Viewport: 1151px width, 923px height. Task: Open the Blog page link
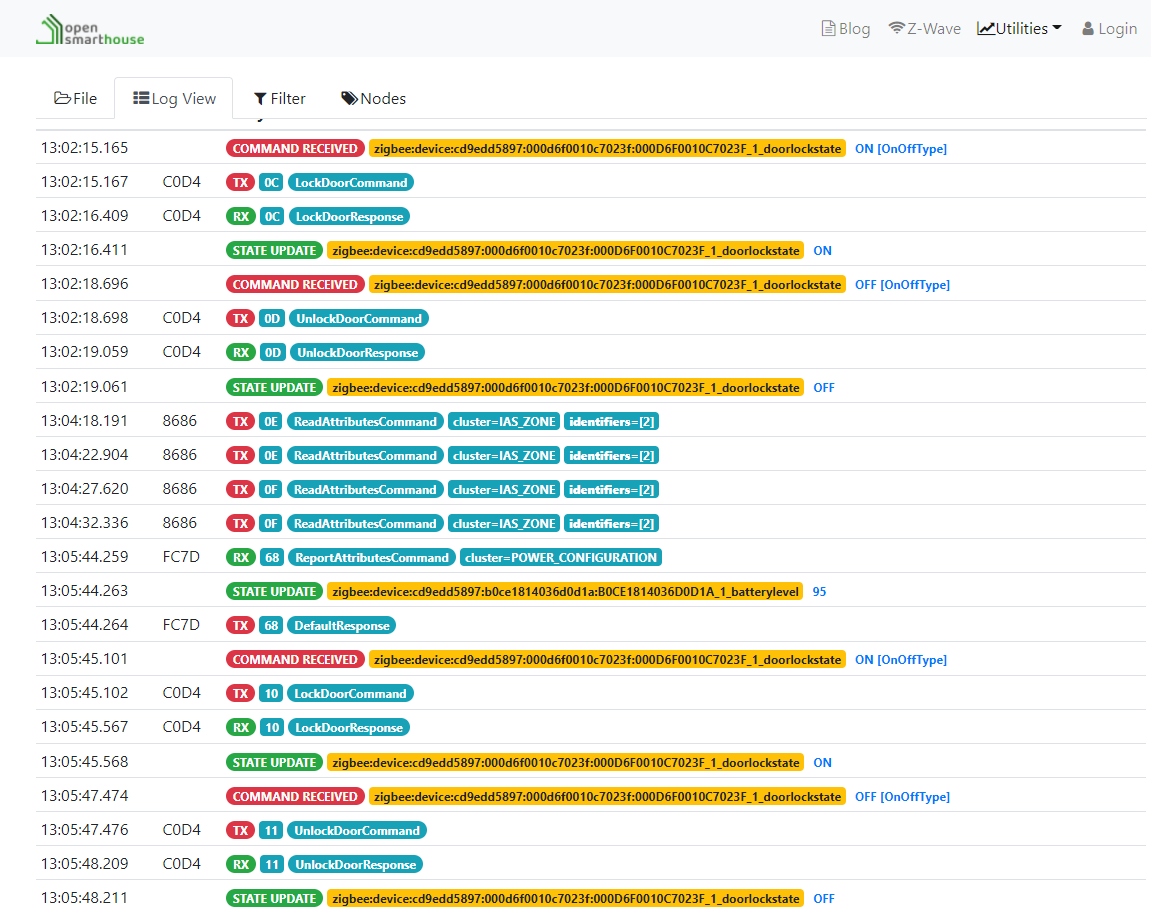[846, 29]
